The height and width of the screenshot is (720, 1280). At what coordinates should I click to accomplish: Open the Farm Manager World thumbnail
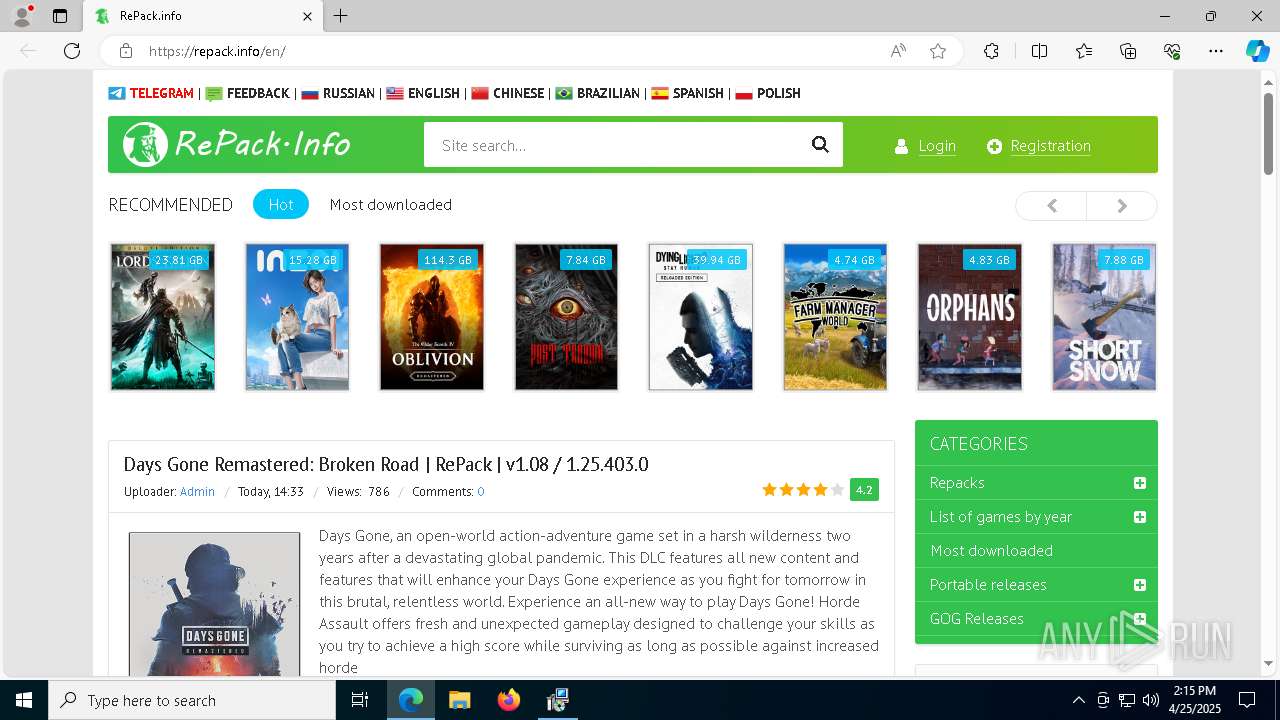[835, 317]
